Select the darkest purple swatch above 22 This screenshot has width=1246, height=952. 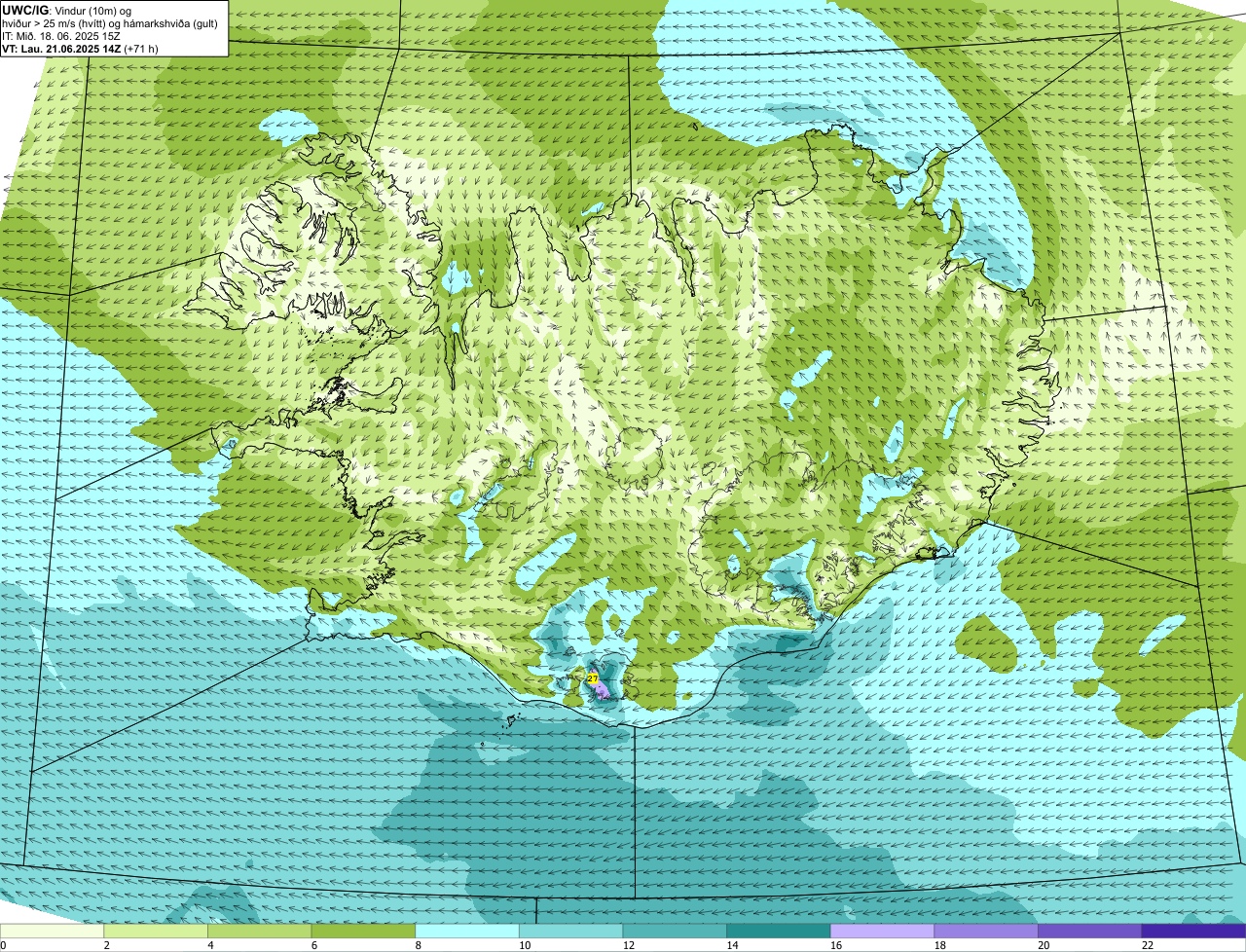[1193, 931]
